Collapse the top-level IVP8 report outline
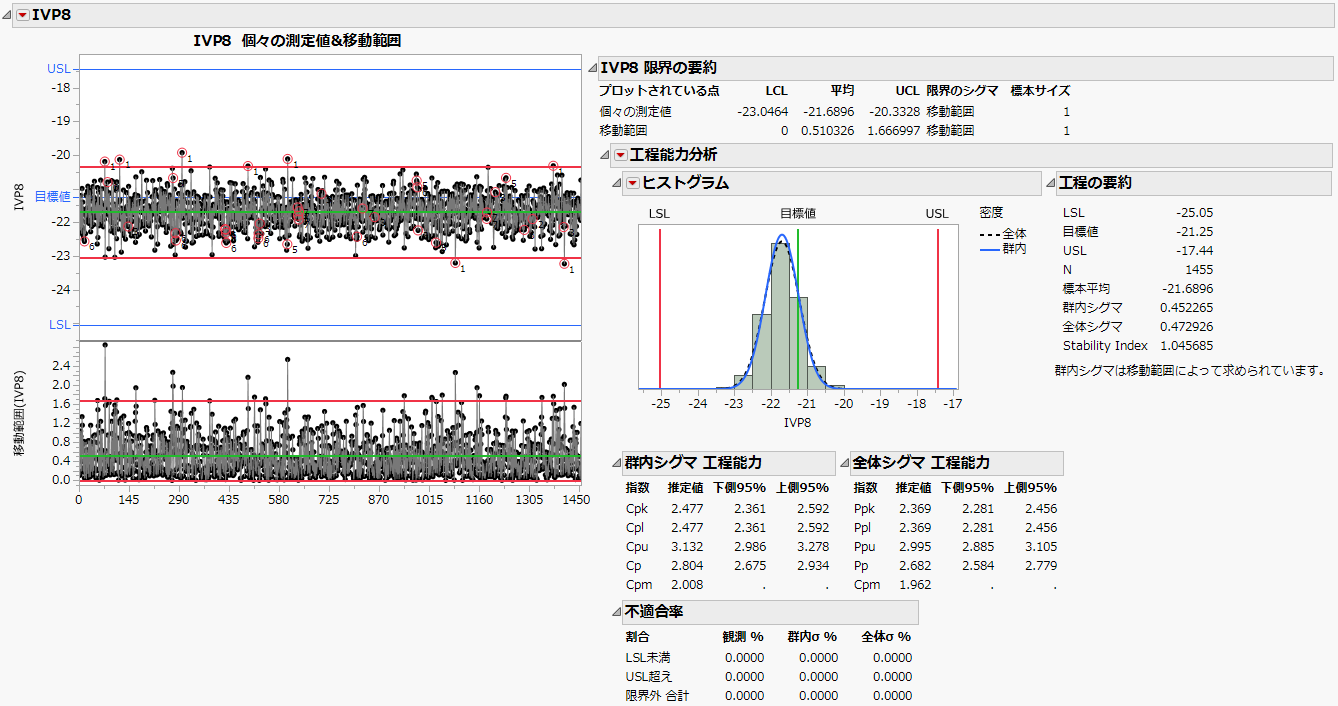Screen dimensions: 1338x706 tap(8, 15)
